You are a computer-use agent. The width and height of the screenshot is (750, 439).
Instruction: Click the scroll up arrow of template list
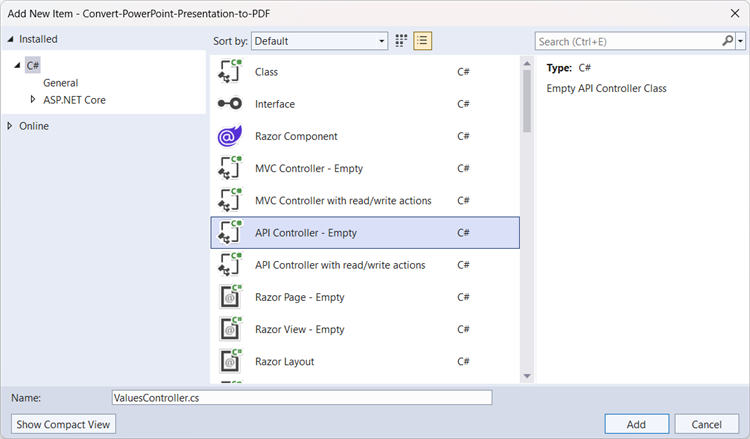[x=527, y=64]
